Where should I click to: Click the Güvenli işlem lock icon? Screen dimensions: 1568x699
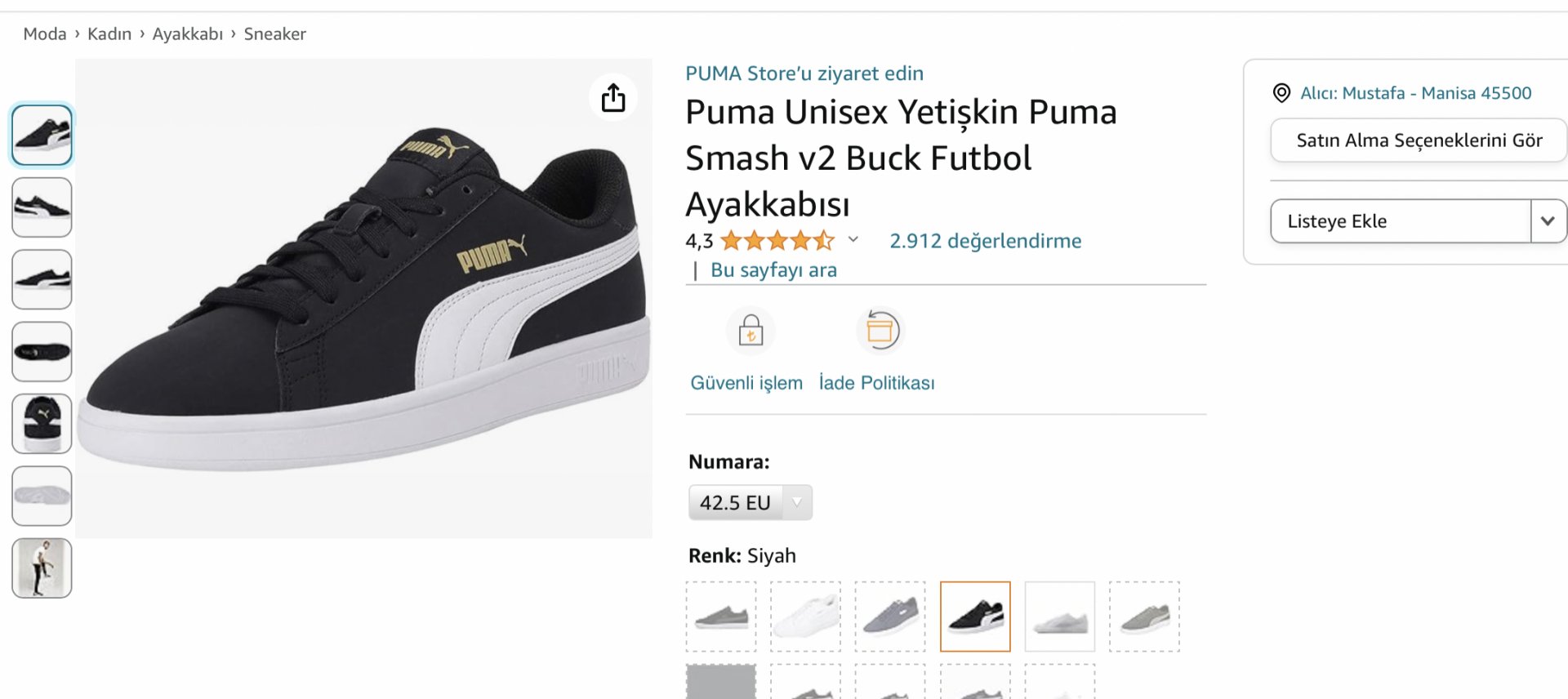tap(751, 332)
